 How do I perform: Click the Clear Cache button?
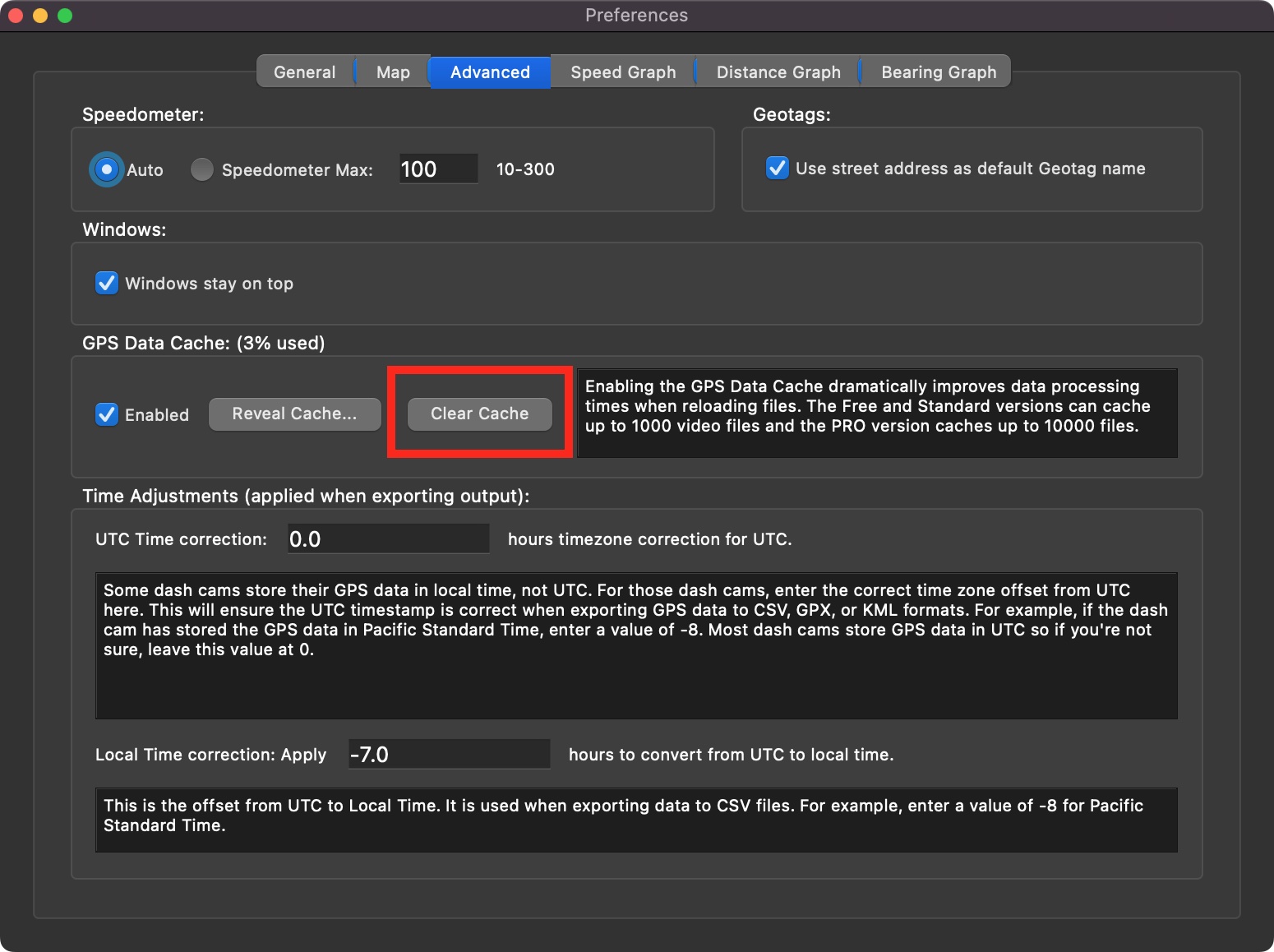click(x=480, y=414)
